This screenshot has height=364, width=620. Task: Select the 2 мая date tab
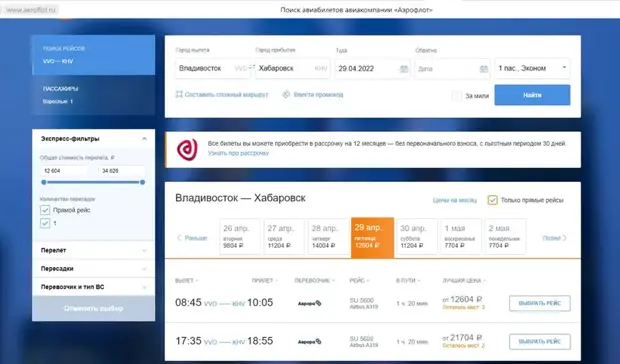pyautogui.click(x=505, y=236)
